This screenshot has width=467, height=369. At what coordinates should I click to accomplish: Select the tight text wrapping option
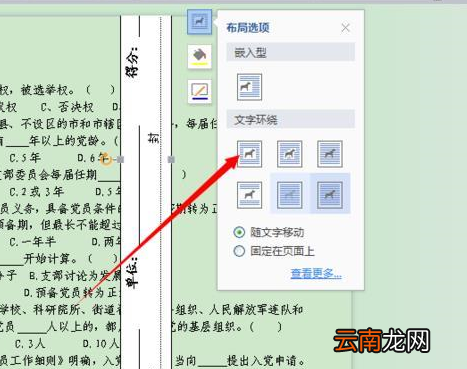click(290, 154)
